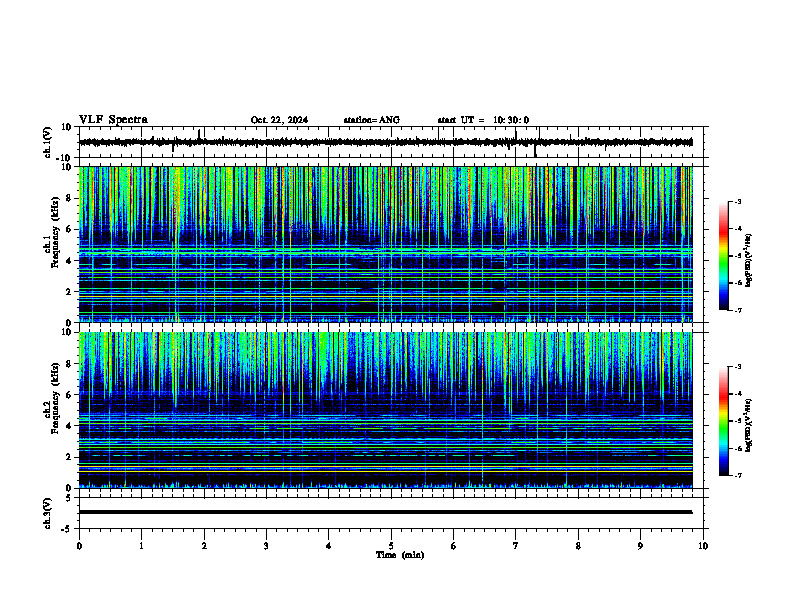The width and height of the screenshot is (792, 612).
Task: Click the date 'Oct. 22, 2024'
Action: pos(279,120)
